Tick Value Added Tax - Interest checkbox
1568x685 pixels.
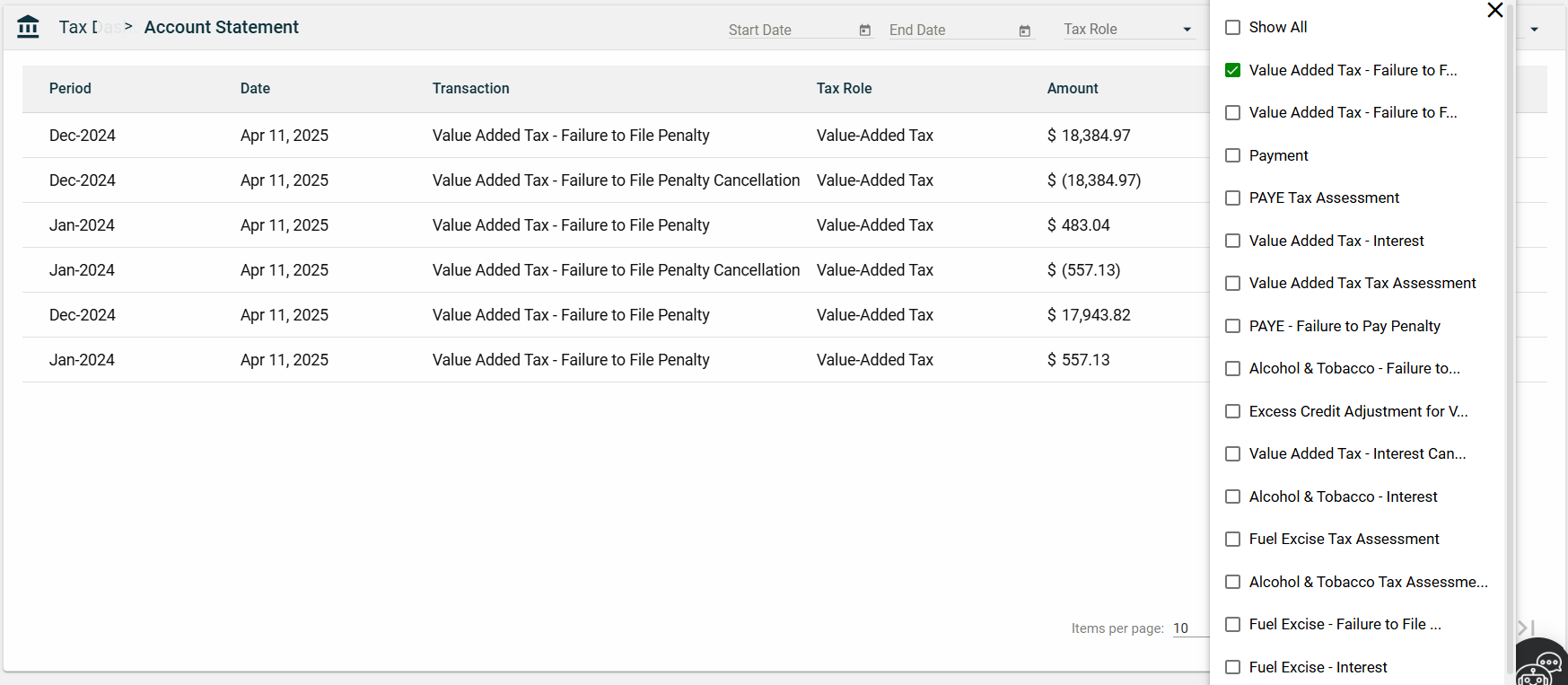point(1233,241)
